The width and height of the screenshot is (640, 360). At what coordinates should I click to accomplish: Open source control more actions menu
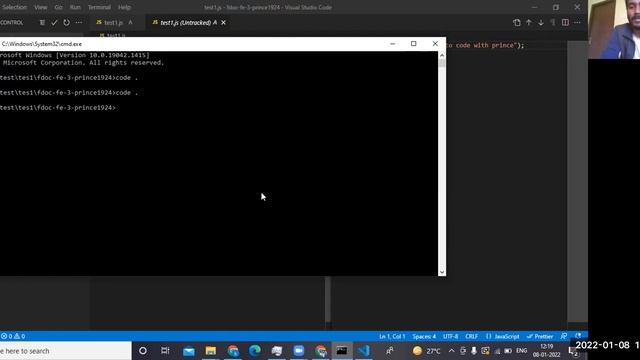pos(78,22)
